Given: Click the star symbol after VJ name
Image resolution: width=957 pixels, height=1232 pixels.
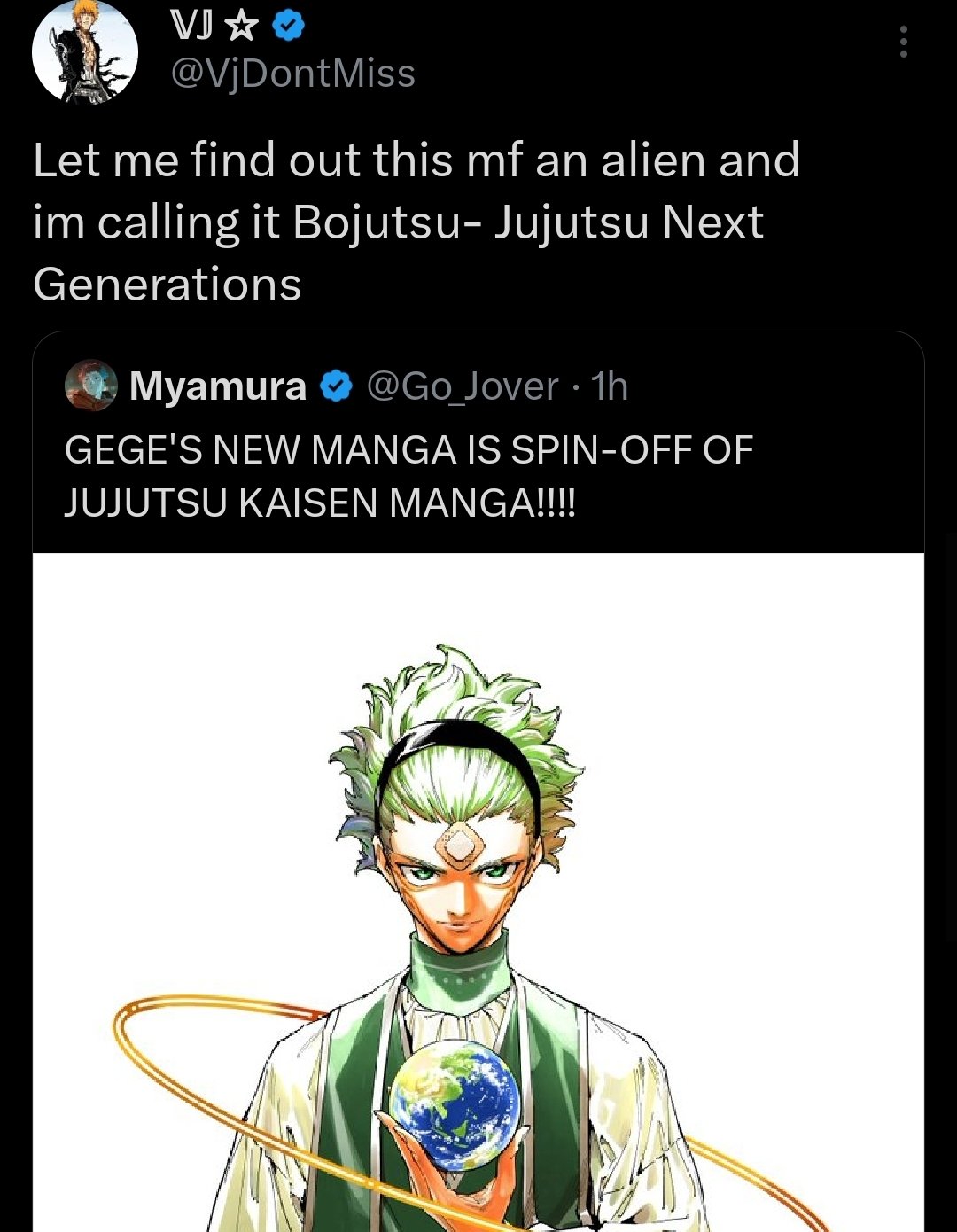Looking at the screenshot, I should coord(240,27).
